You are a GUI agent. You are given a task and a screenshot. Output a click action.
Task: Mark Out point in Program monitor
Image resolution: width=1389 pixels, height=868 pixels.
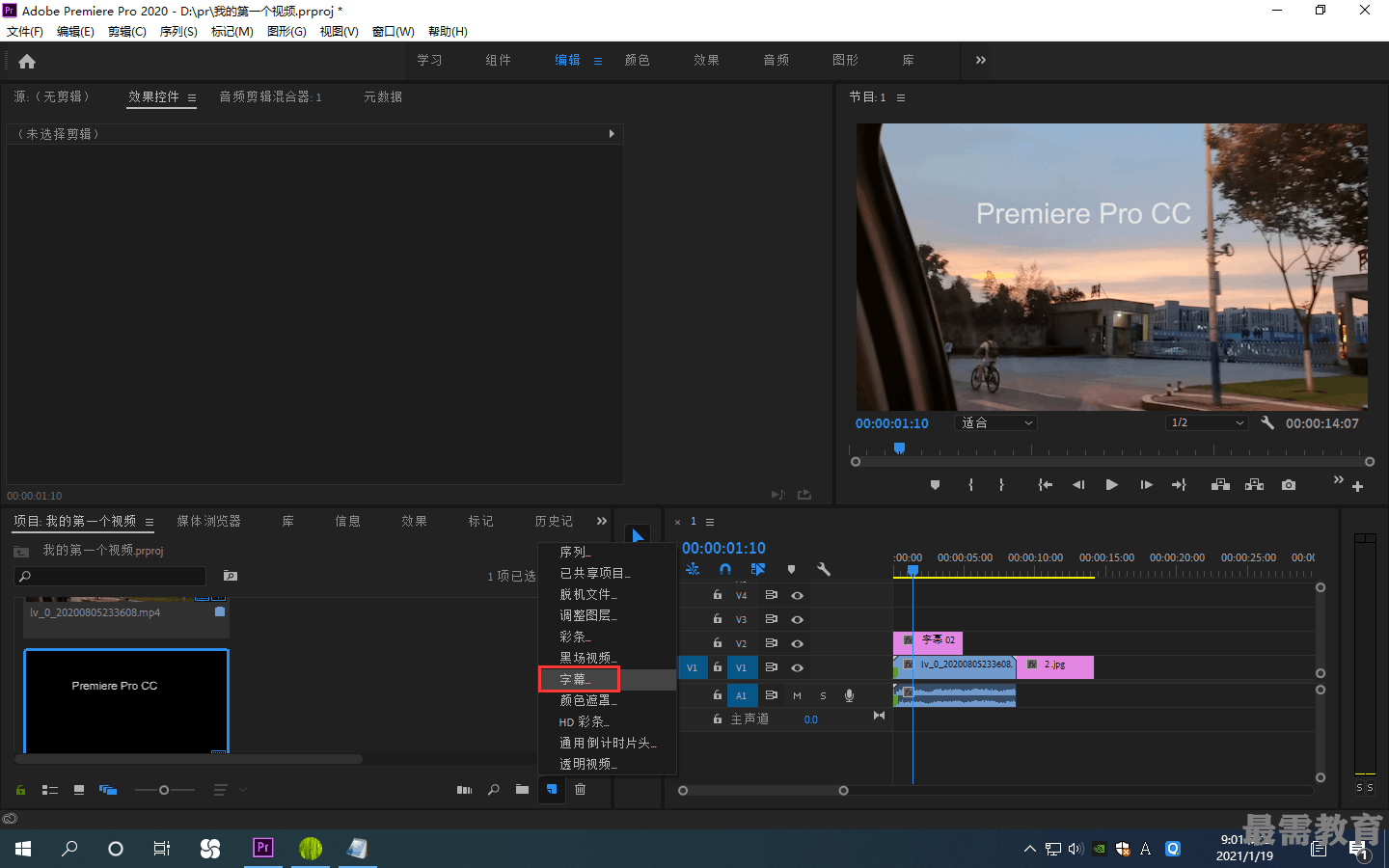click(x=1001, y=485)
